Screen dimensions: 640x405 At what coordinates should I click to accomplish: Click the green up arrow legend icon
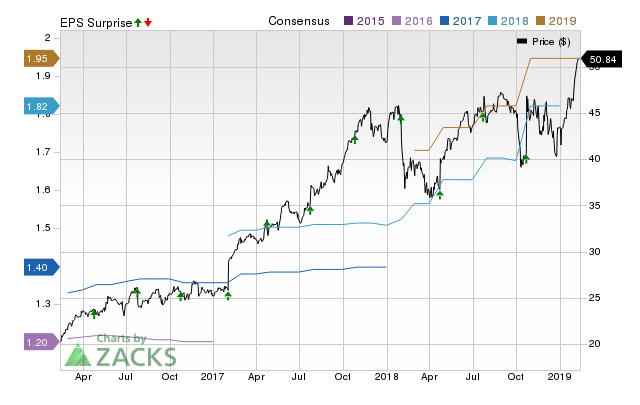(138, 21)
